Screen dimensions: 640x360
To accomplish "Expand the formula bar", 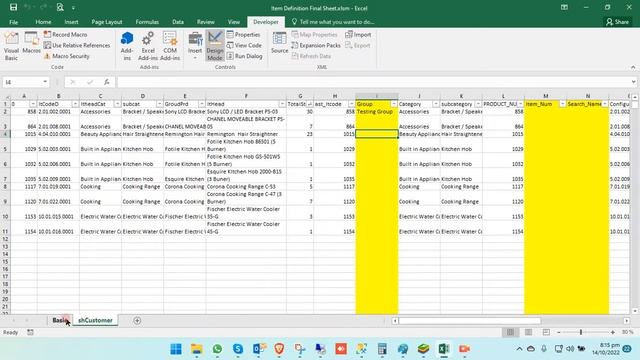I will pos(633,82).
